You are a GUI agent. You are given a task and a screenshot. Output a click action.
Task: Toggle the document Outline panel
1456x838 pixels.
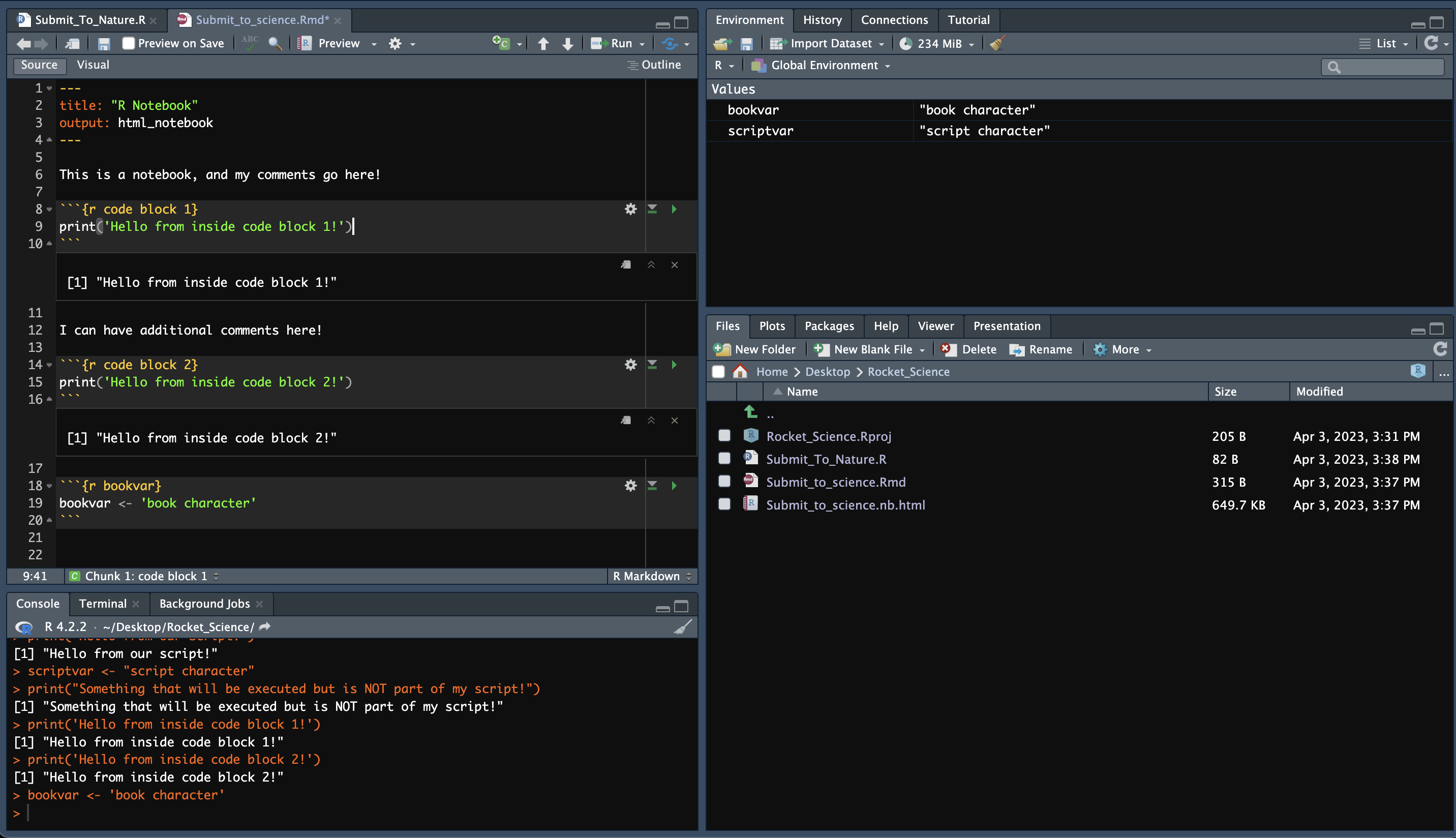(x=654, y=65)
